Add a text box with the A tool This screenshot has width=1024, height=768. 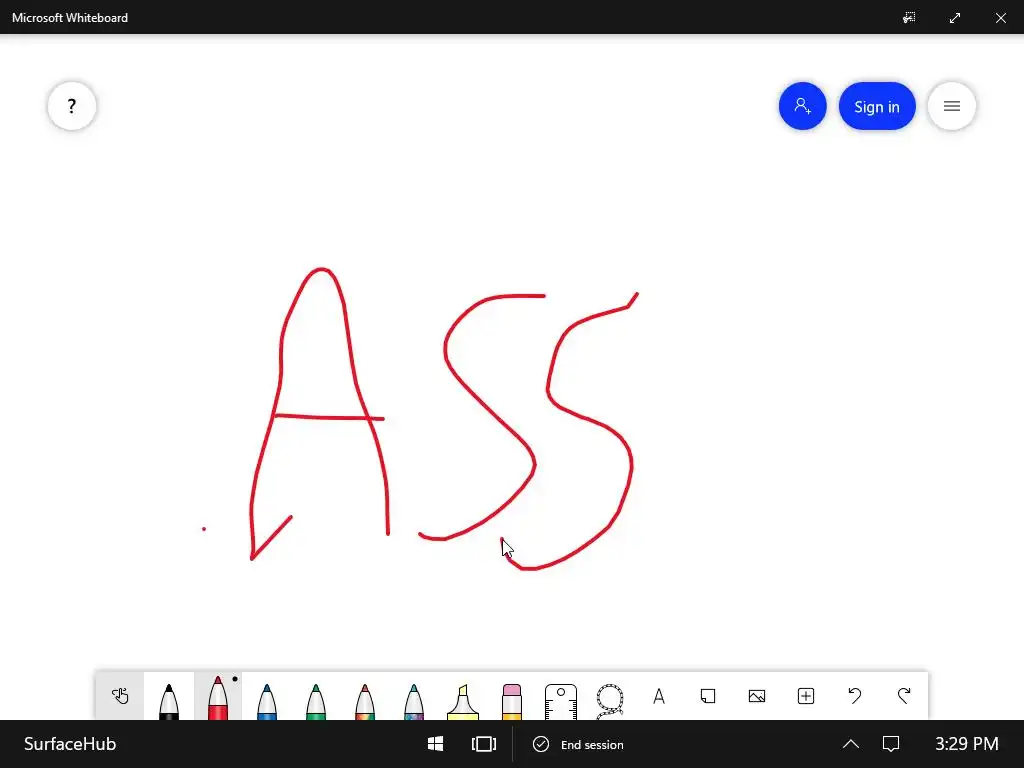point(659,696)
